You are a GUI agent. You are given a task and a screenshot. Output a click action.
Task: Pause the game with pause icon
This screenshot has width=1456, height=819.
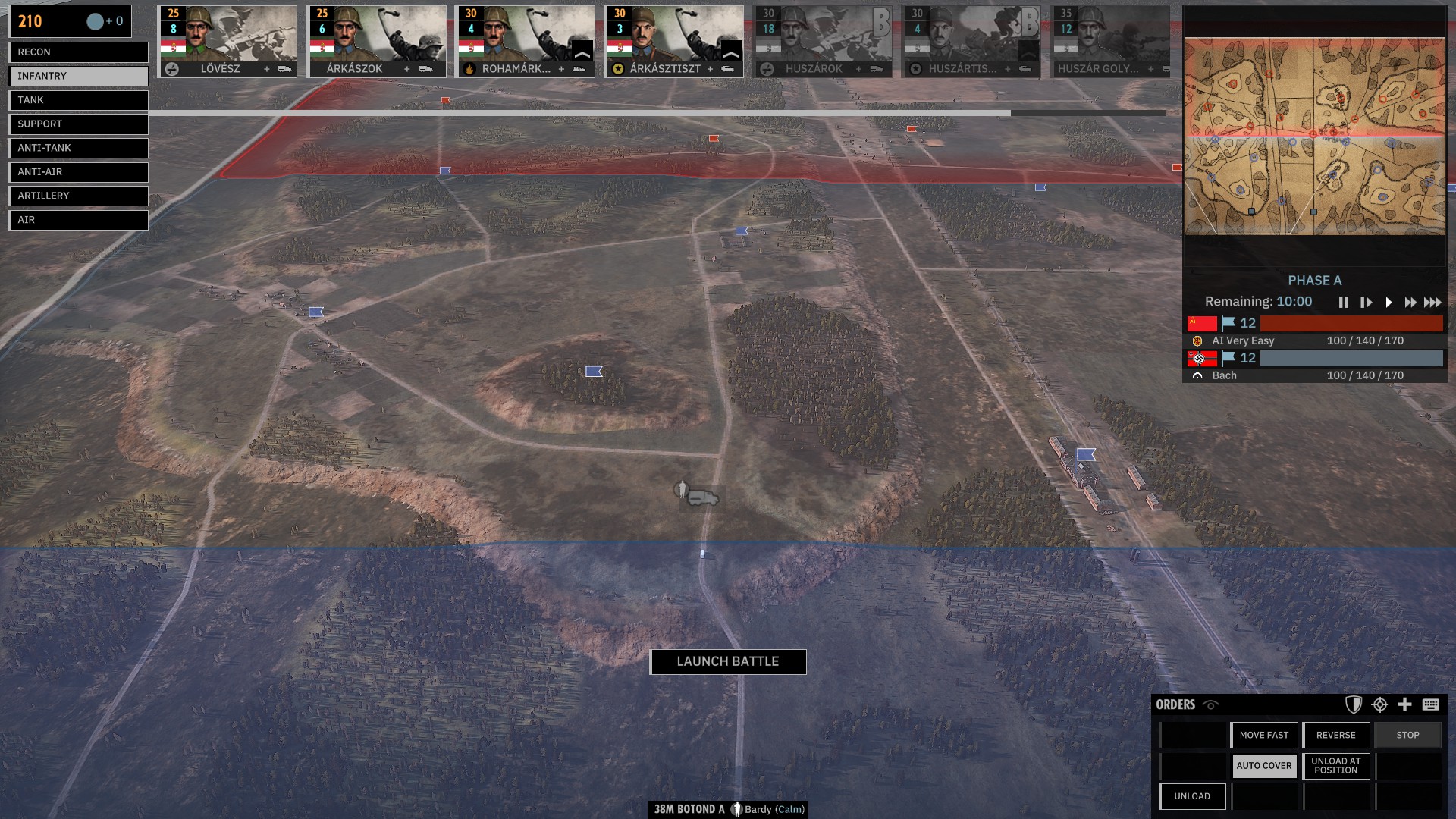tap(1344, 303)
